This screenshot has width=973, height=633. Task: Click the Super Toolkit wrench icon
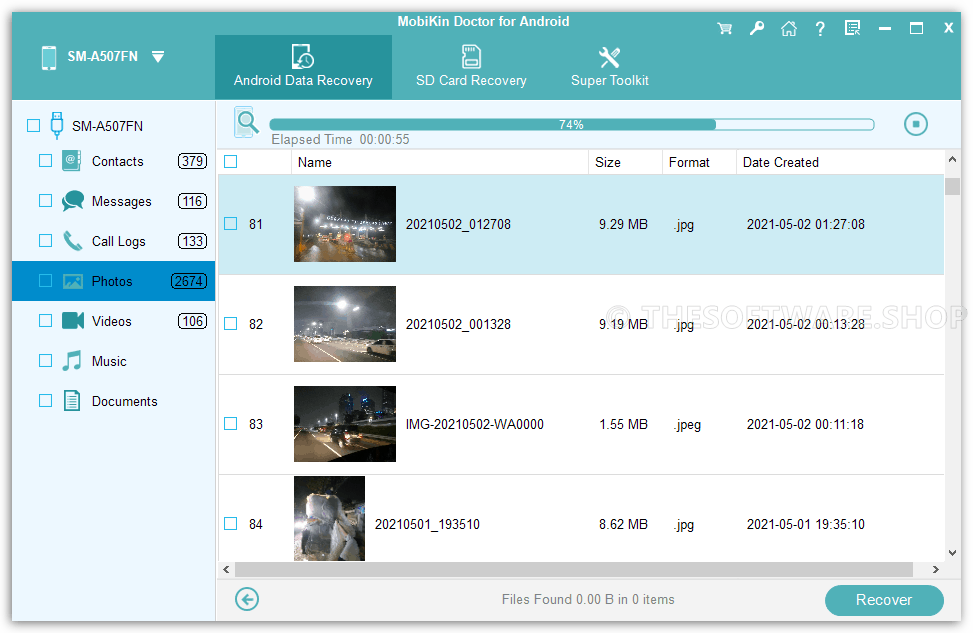coord(609,57)
